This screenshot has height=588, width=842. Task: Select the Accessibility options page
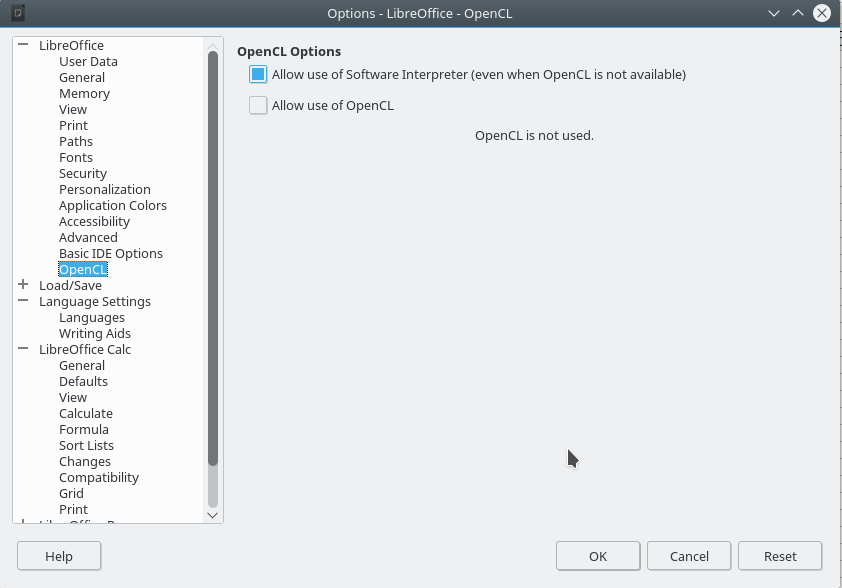pos(95,221)
